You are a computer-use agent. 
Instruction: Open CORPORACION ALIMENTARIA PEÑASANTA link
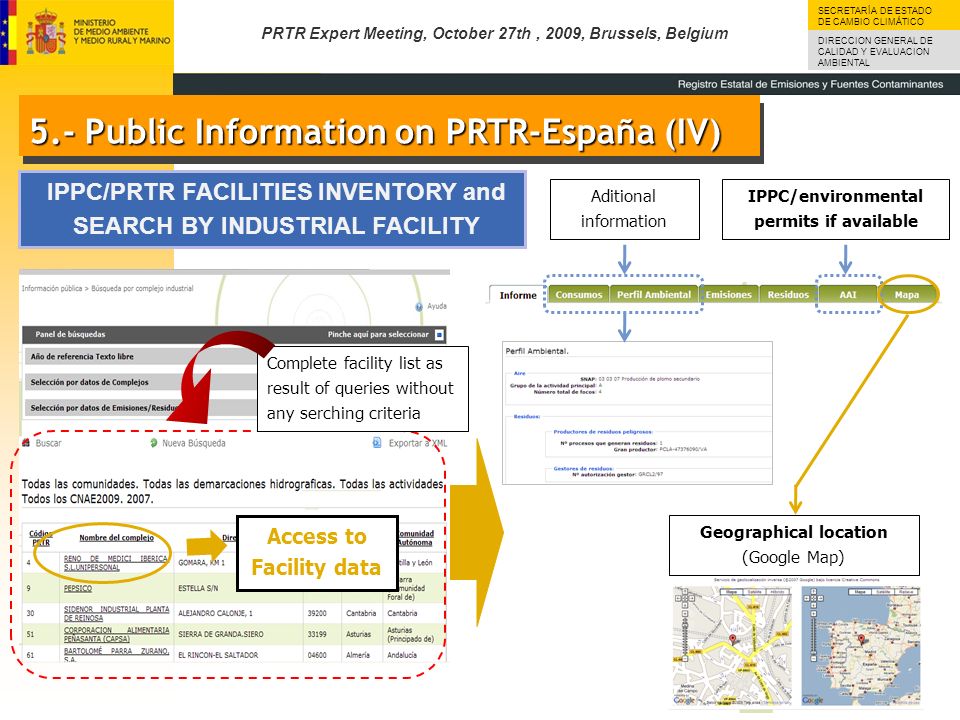point(116,634)
